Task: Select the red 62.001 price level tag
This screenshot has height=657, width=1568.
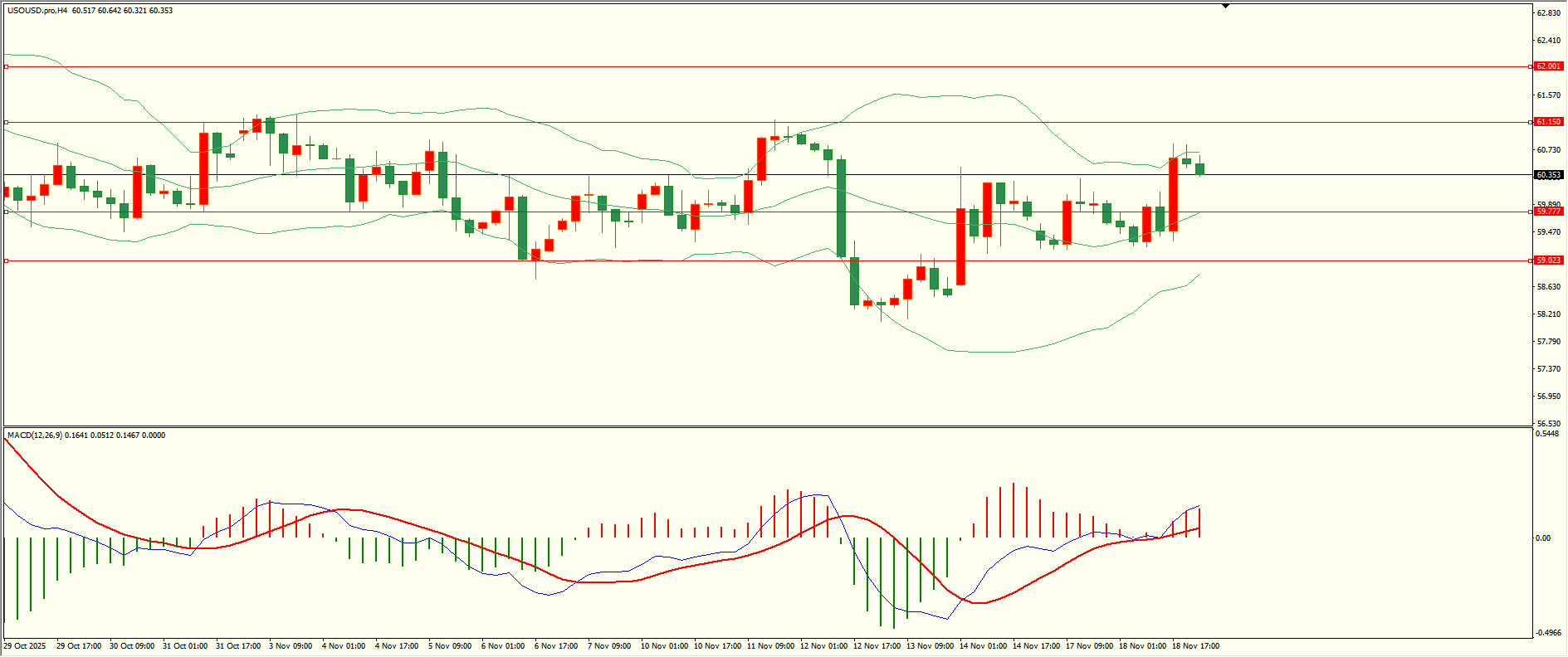Action: 1548,66
